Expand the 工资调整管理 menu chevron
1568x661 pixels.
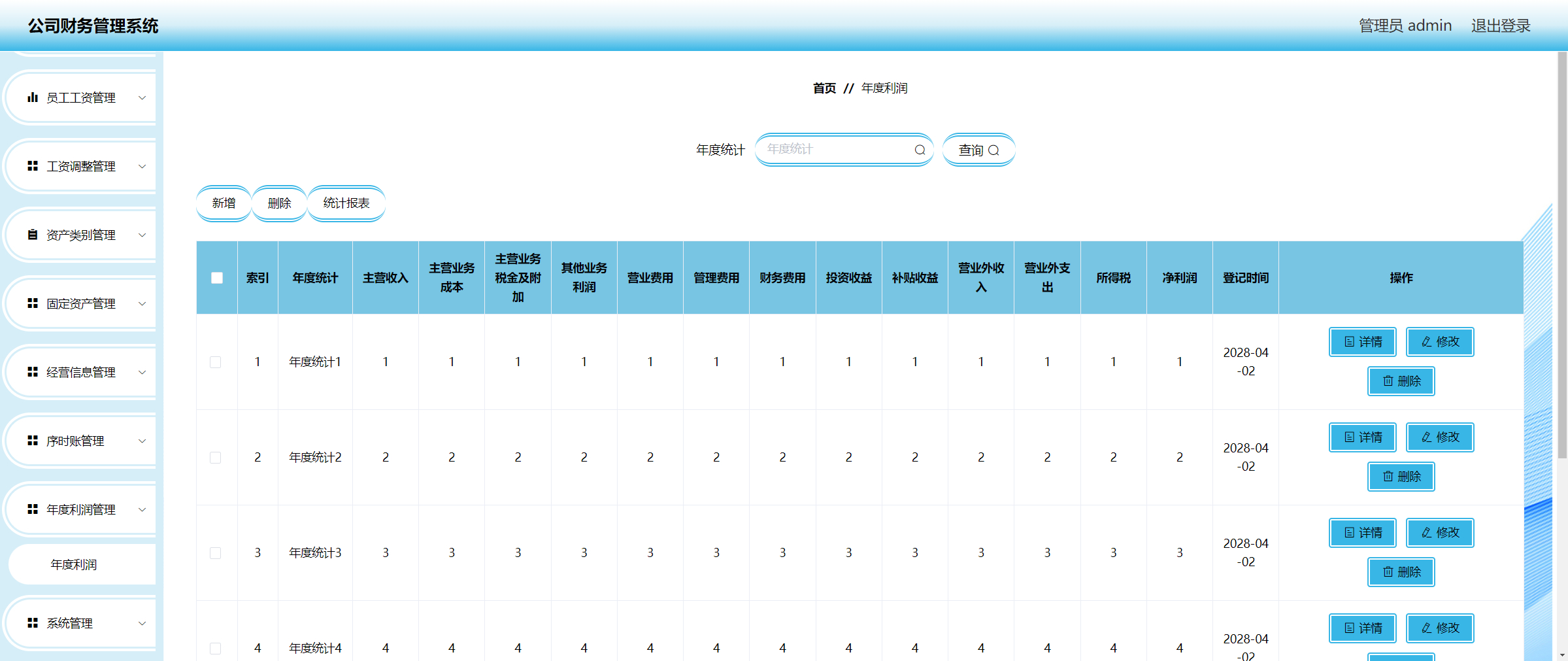coord(142,166)
